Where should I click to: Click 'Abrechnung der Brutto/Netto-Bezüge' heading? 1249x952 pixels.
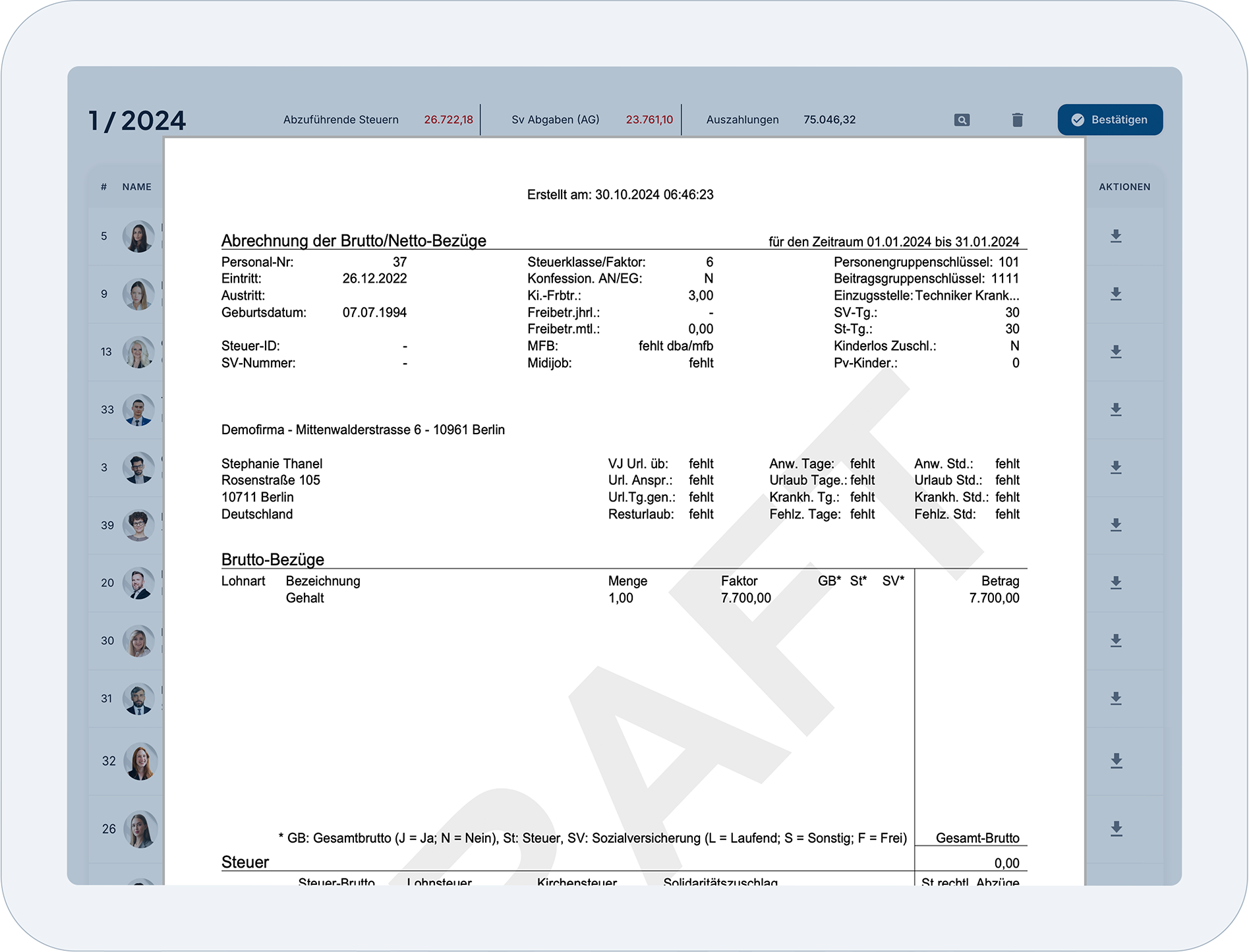pos(354,240)
